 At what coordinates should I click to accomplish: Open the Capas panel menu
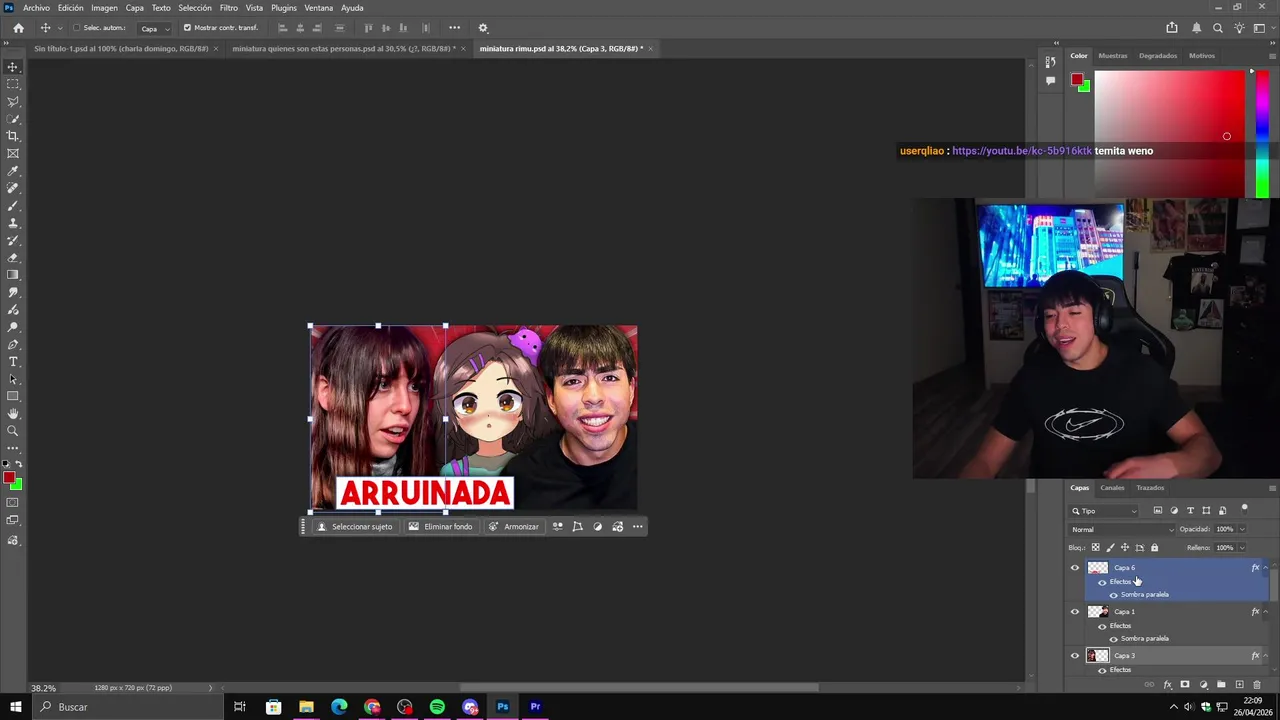(x=1272, y=488)
